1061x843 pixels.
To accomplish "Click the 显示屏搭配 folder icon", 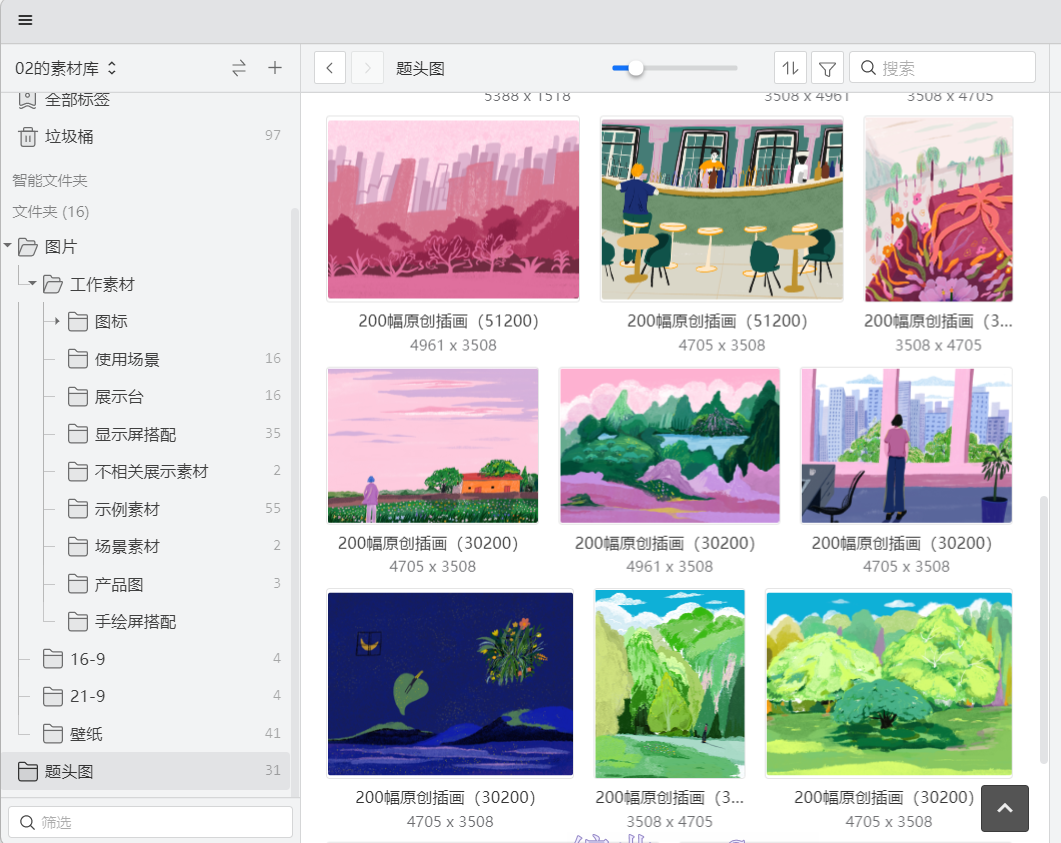I will click(x=78, y=434).
